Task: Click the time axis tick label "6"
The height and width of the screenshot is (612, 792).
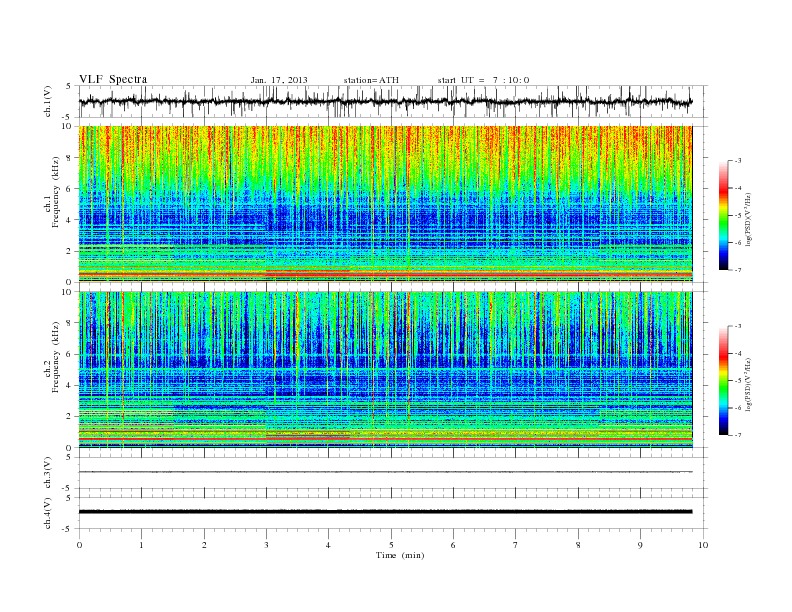Action: pos(453,545)
